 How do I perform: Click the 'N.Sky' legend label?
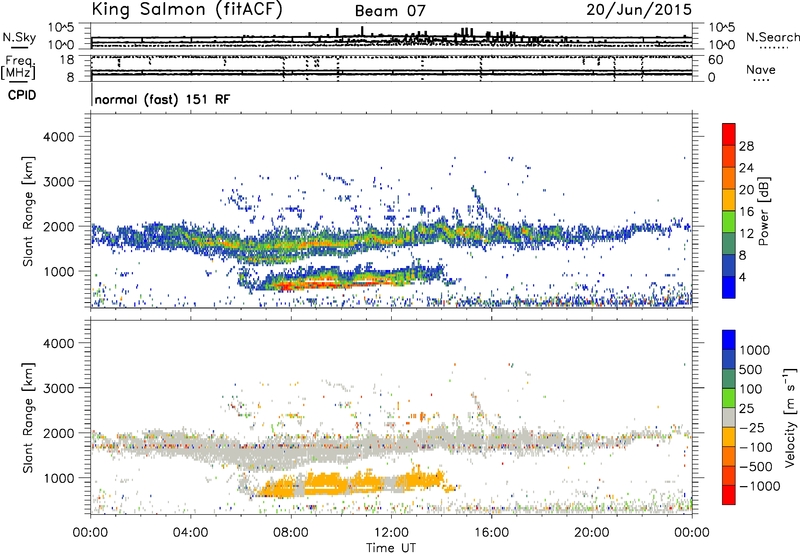(x=19, y=37)
